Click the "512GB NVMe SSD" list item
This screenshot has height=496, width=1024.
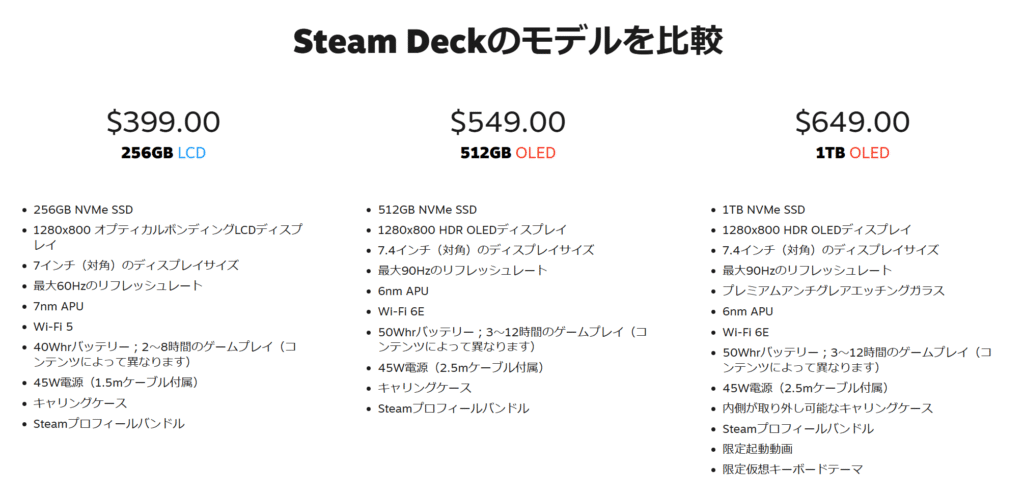427,209
